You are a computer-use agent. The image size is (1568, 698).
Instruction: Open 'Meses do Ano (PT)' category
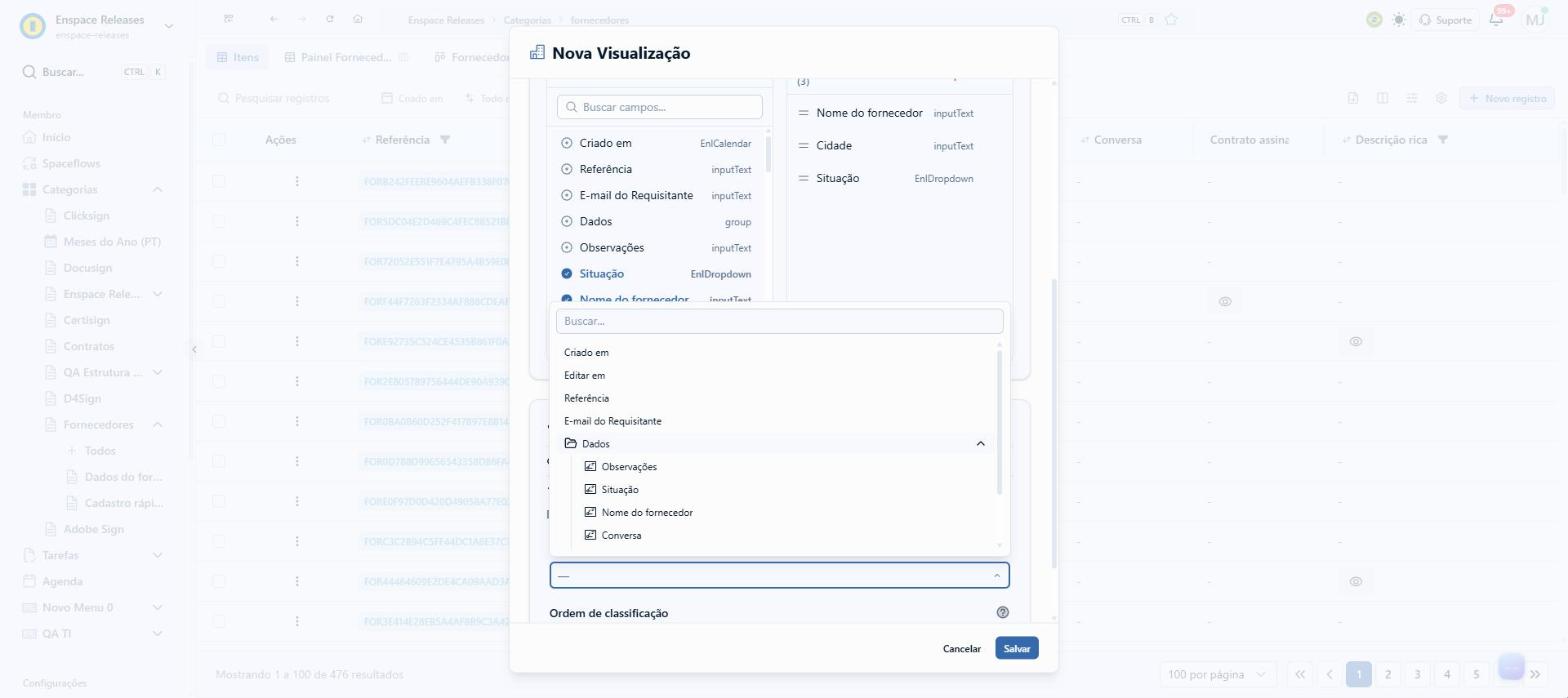pyautogui.click(x=111, y=241)
